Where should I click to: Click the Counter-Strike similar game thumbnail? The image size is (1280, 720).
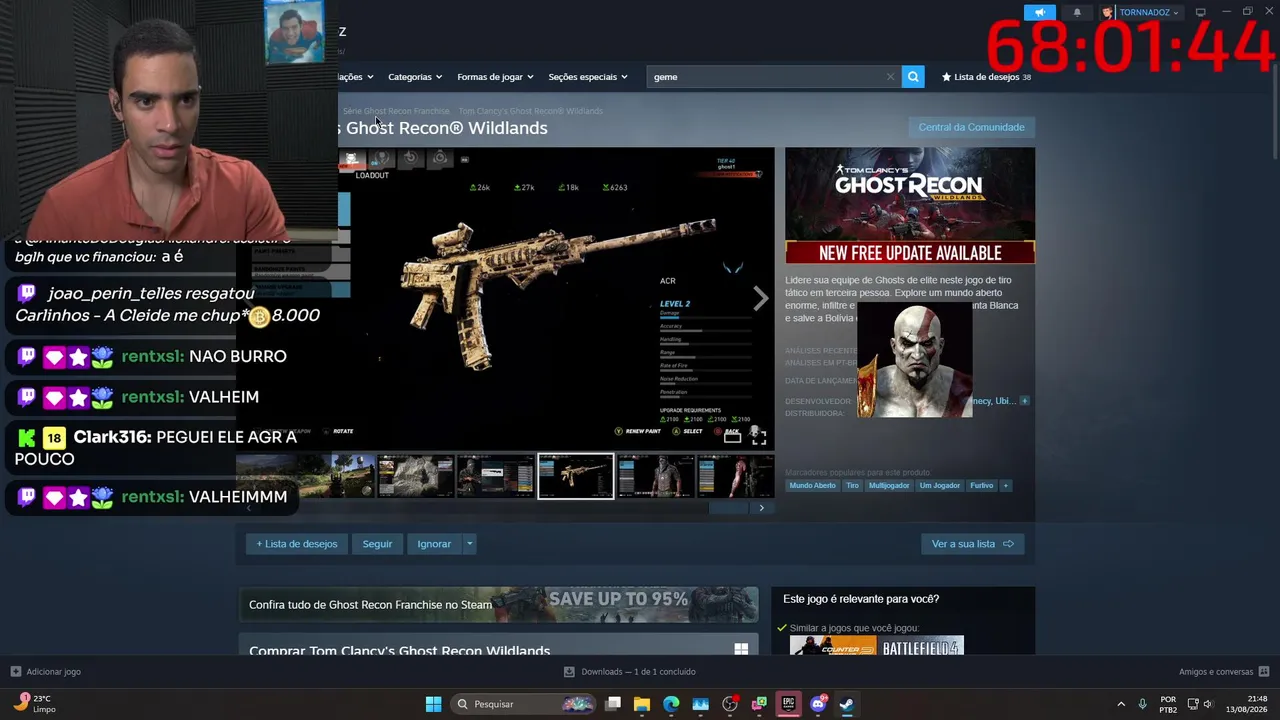(833, 646)
